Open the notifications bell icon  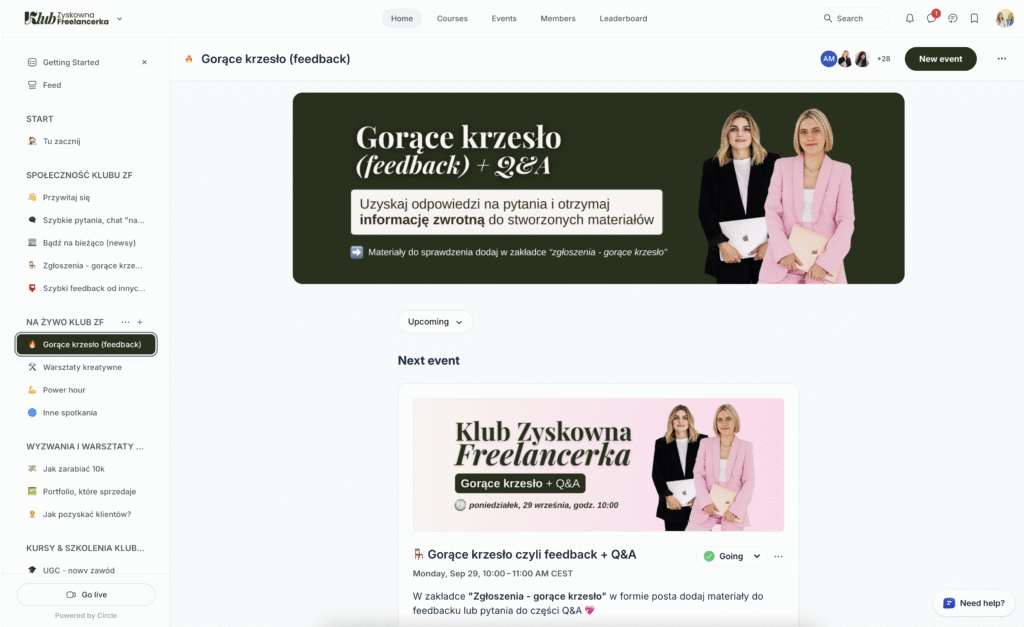click(x=909, y=18)
